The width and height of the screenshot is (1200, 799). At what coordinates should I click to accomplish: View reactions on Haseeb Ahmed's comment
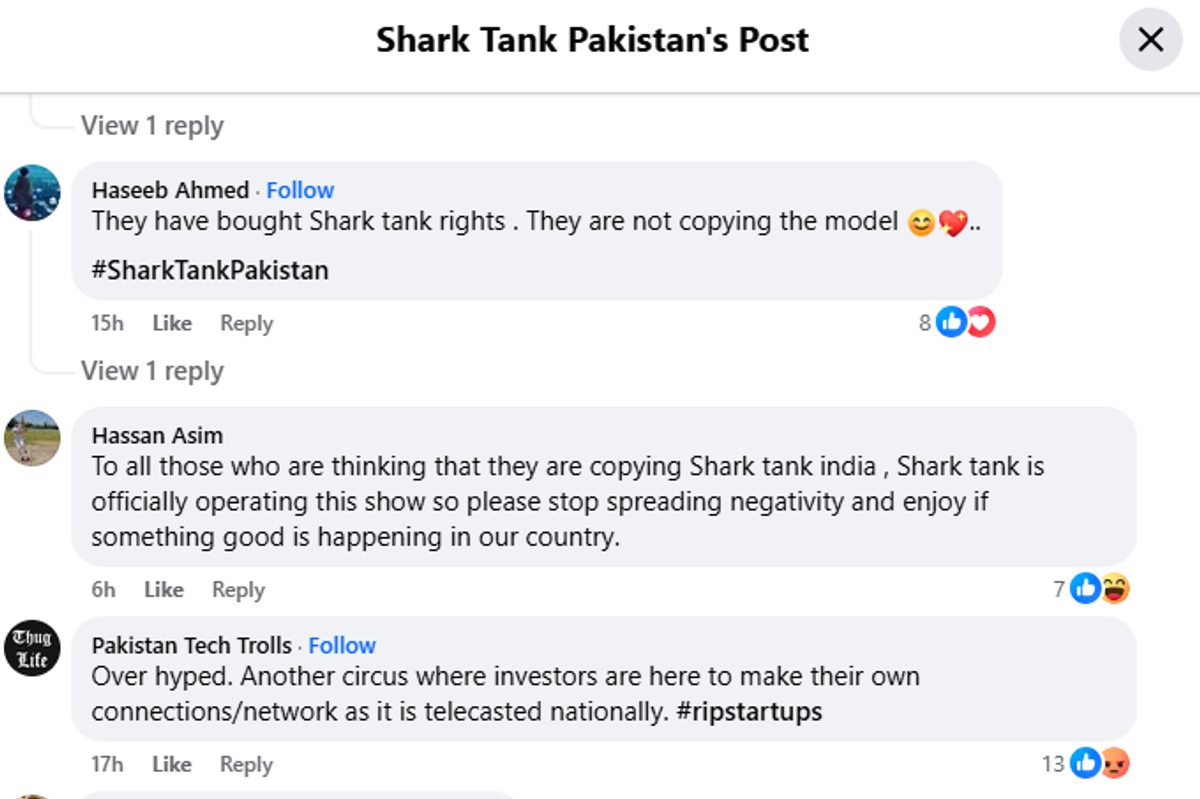tap(965, 323)
